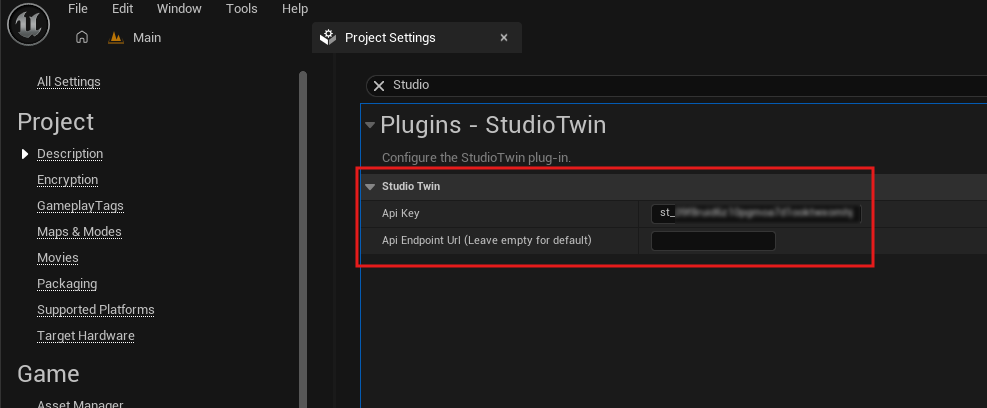The height and width of the screenshot is (408, 987).
Task: Click the arrow beside Description
Action: [25, 154]
